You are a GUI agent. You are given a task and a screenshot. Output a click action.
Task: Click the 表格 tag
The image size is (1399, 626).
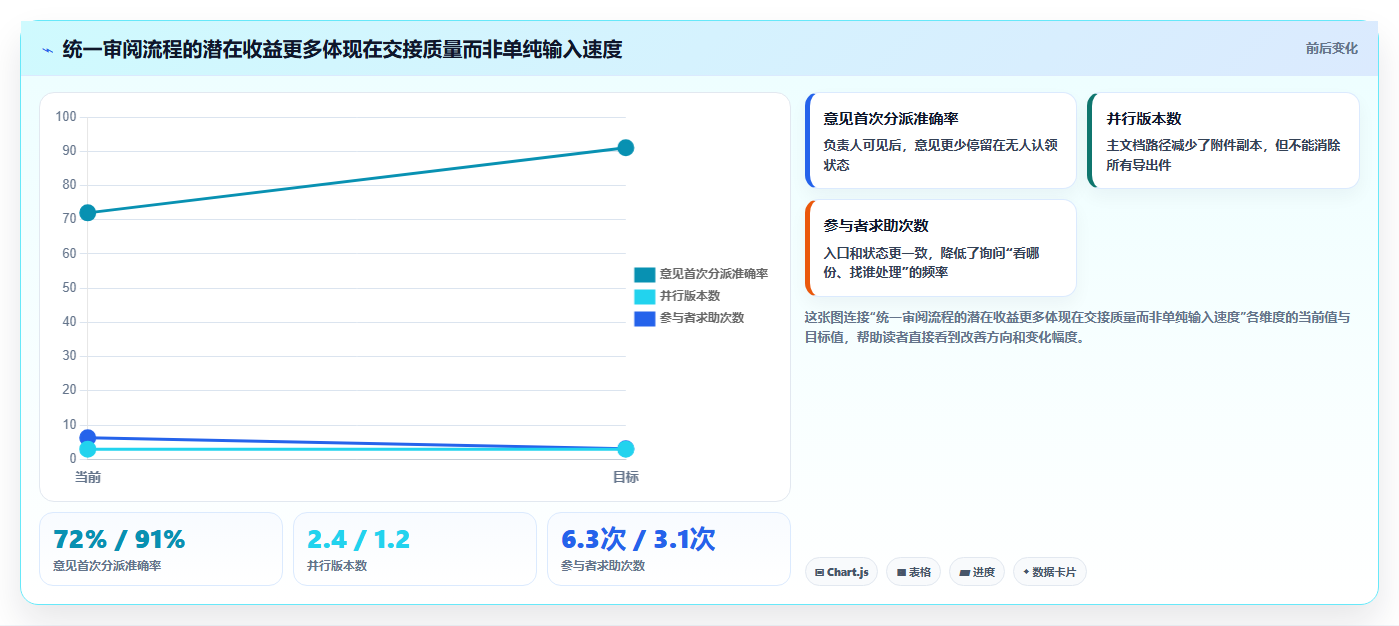pos(914,572)
